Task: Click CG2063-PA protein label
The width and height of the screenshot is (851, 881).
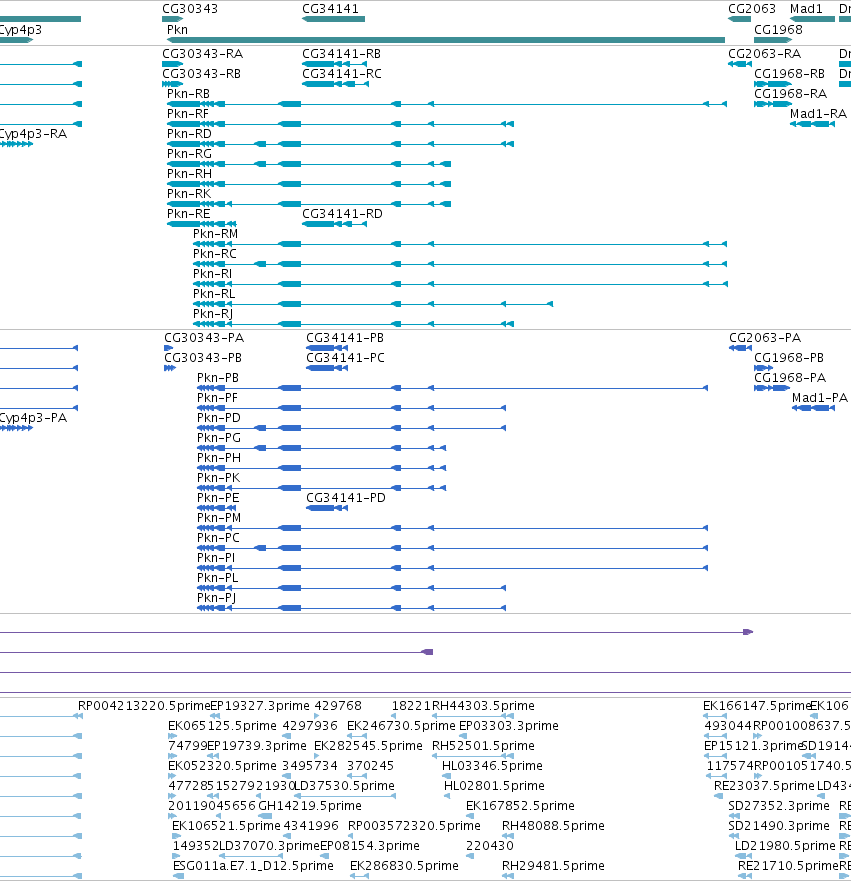Action: click(x=765, y=338)
